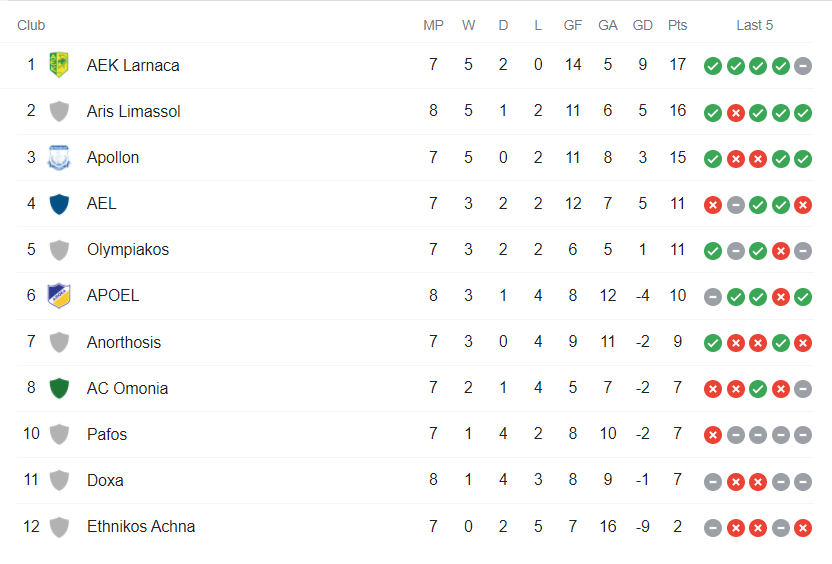
Task: Click the AC Omonia green shield icon
Action: (x=59, y=388)
